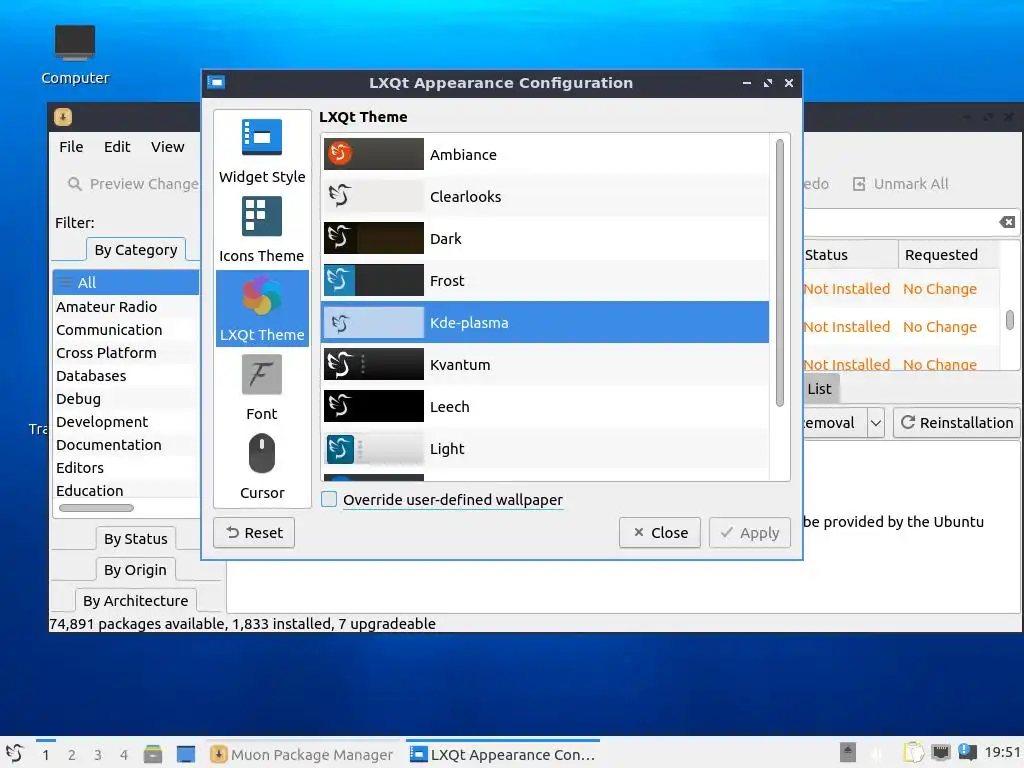Select the Documentation category
Image resolution: width=1024 pixels, height=768 pixels.
(x=126, y=445)
